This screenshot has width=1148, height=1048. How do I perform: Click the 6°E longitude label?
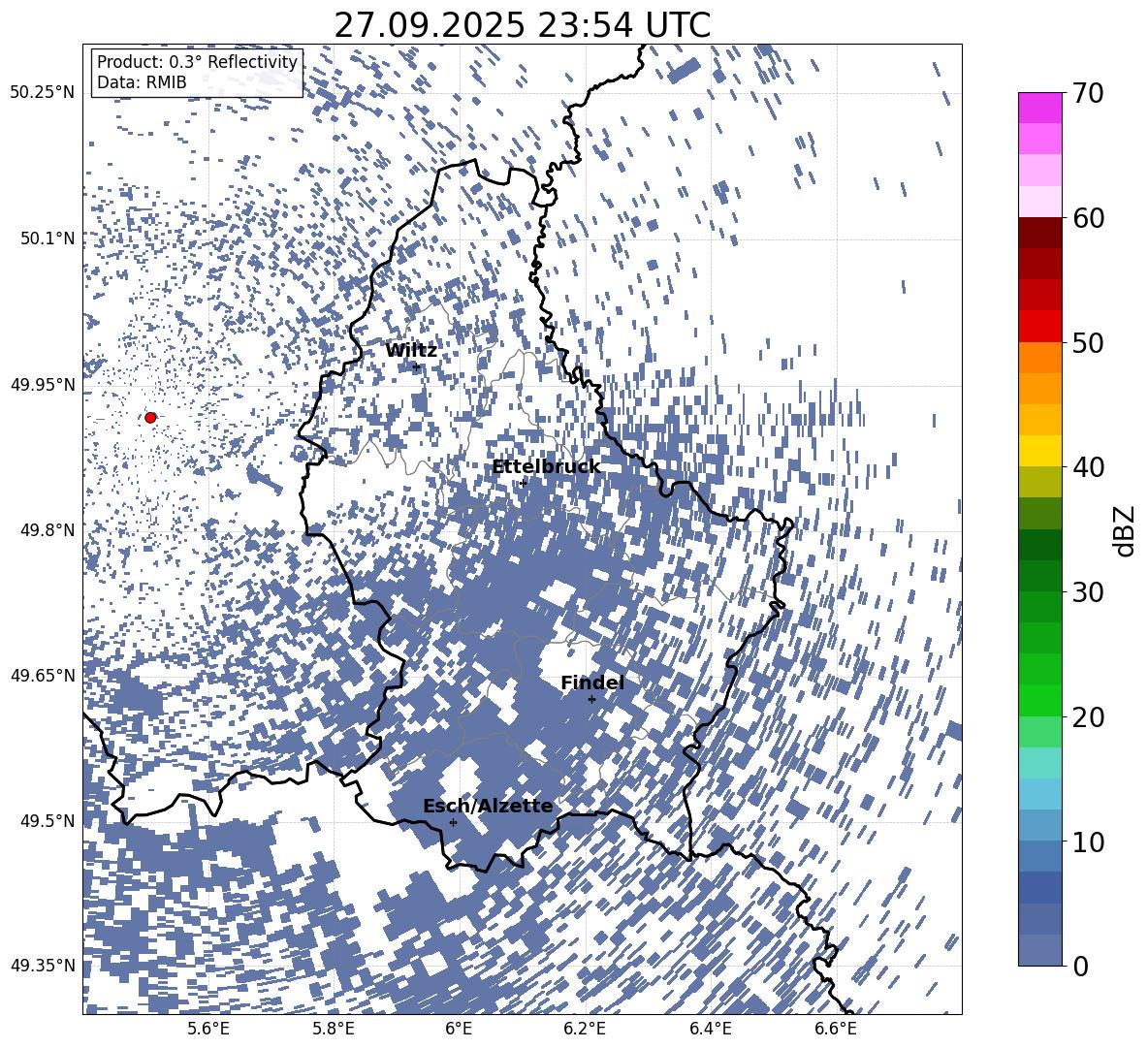click(459, 1029)
